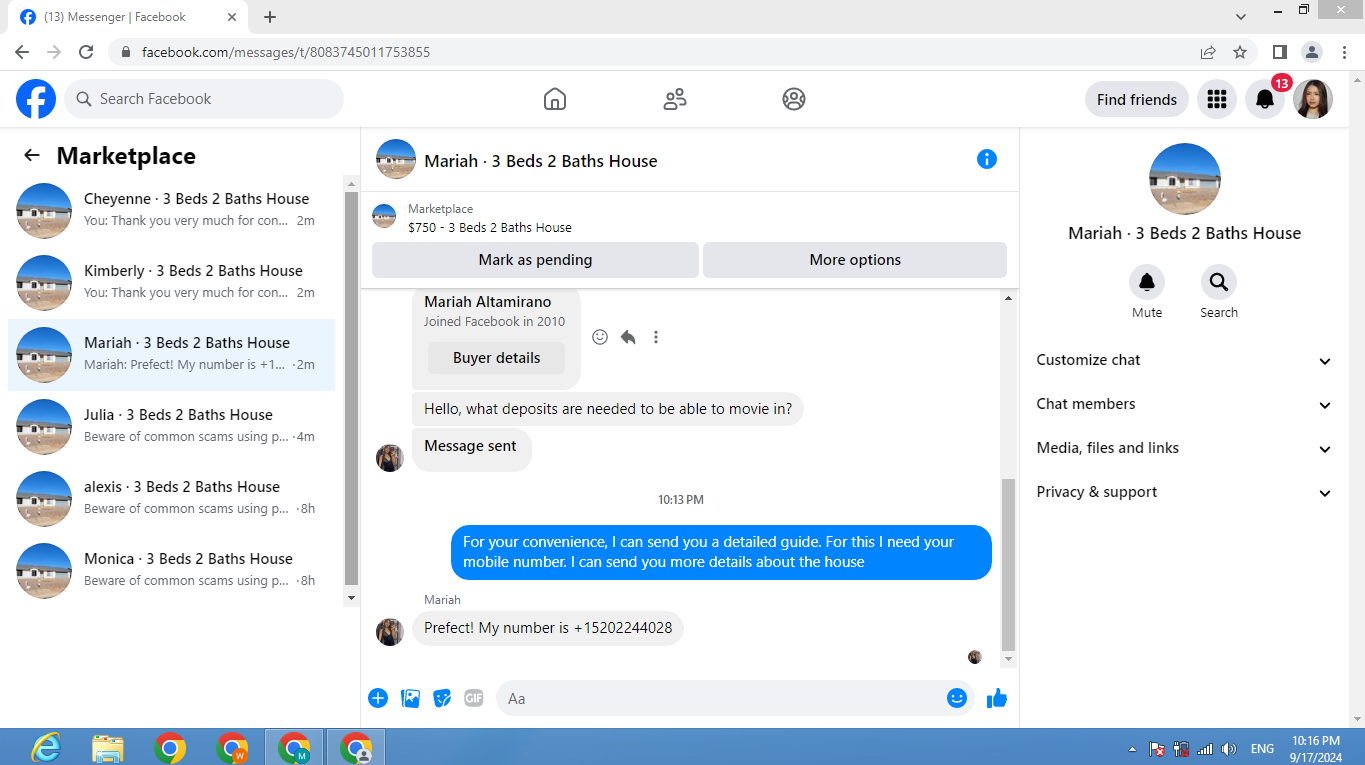Click the browser address bar URL

(286, 52)
